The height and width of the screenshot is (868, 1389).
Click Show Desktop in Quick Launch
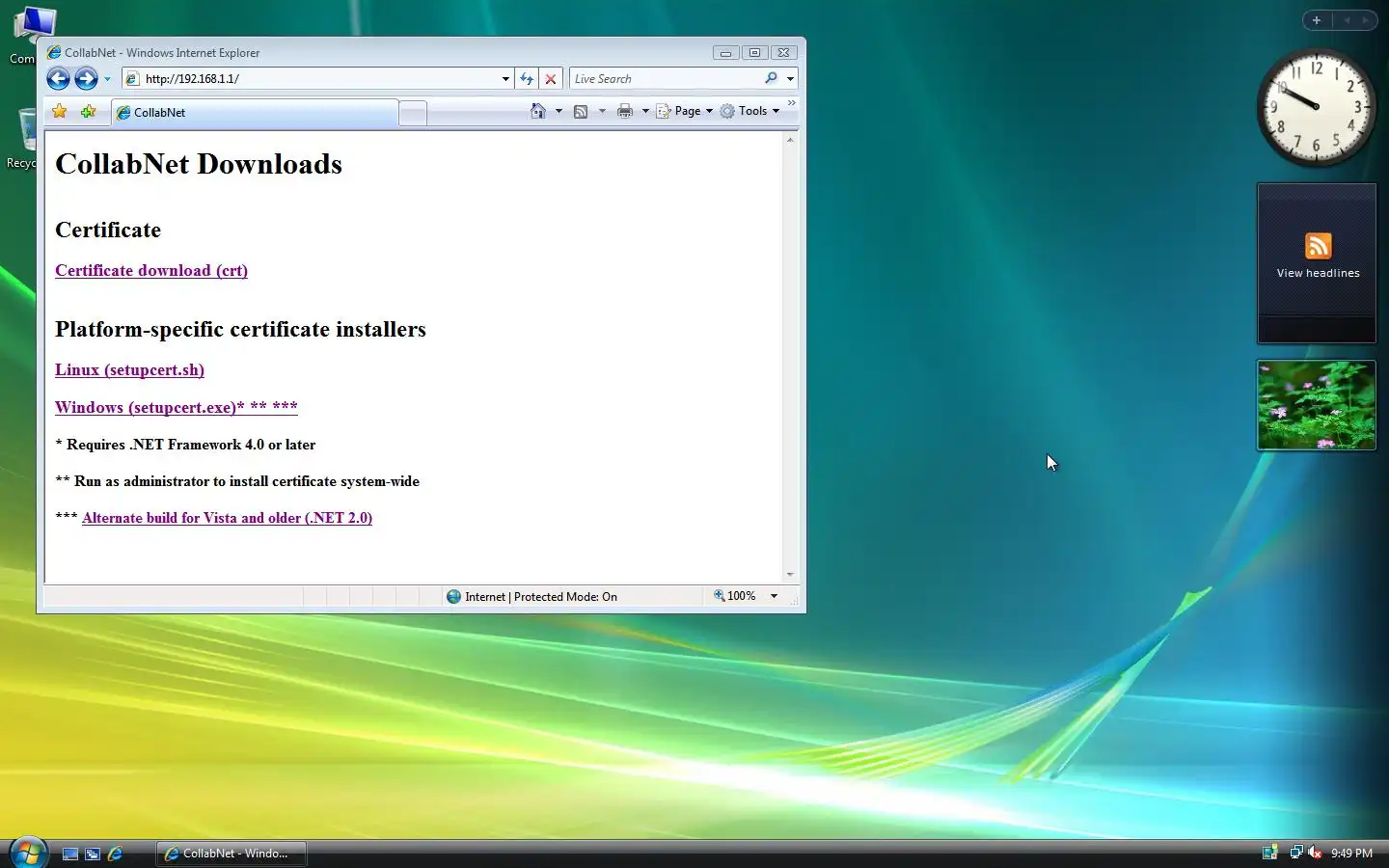(x=70, y=854)
